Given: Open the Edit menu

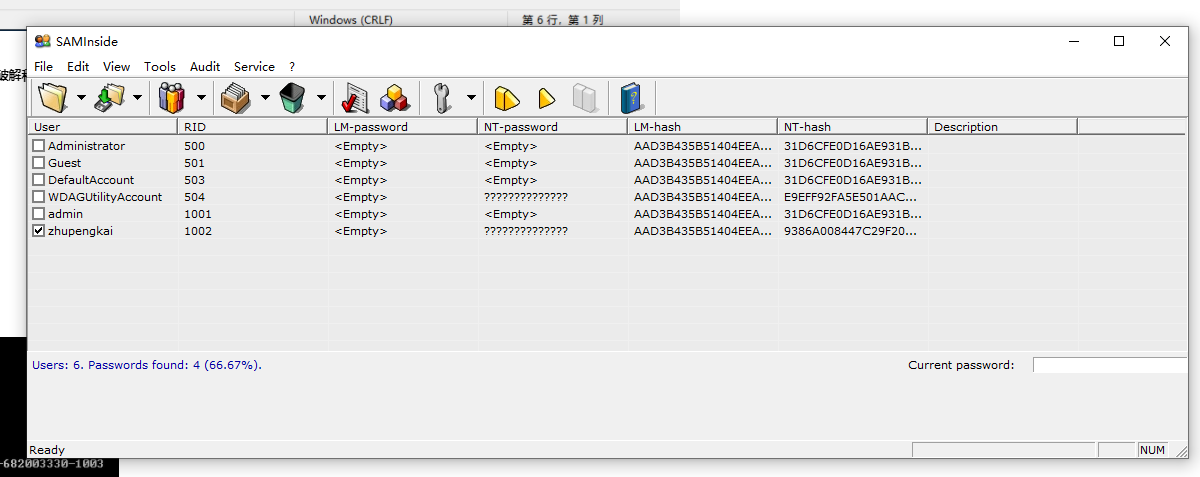Looking at the screenshot, I should (78, 67).
